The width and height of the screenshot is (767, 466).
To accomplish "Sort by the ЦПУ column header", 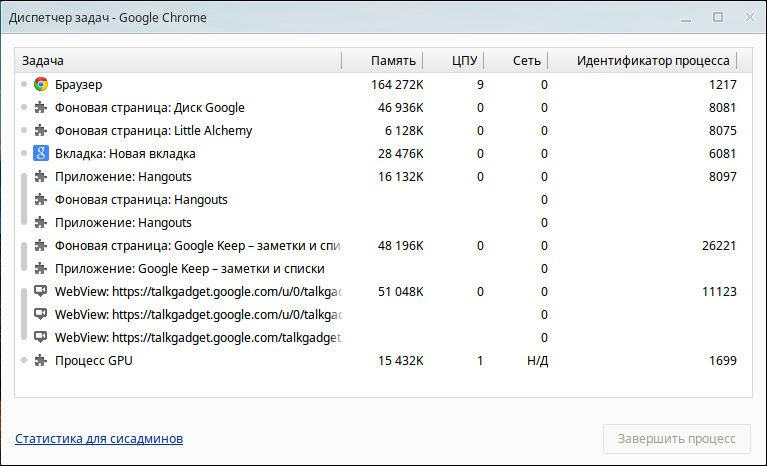I will tap(453, 61).
